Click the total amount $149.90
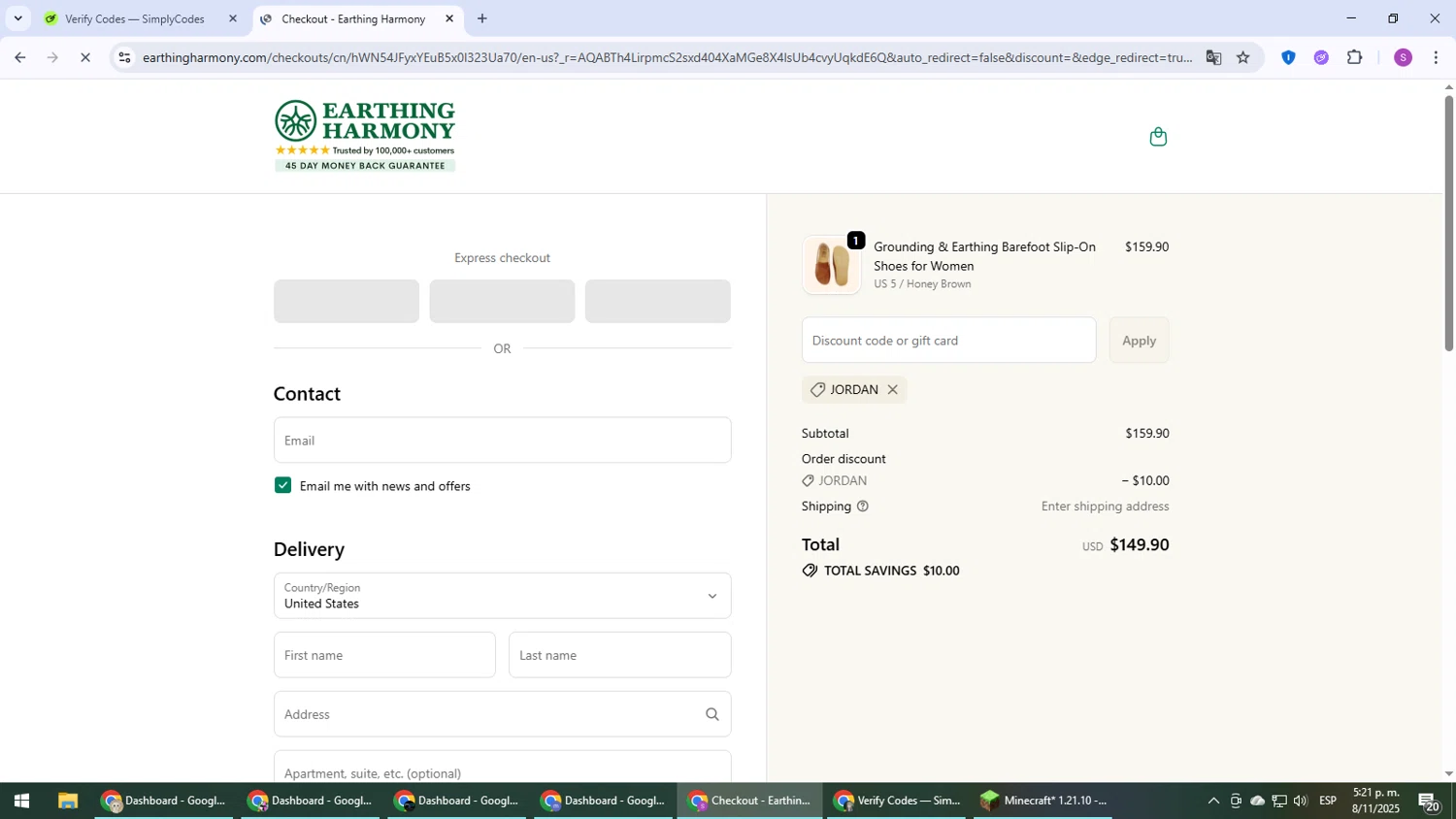The width and height of the screenshot is (1456, 819). coord(1139,544)
